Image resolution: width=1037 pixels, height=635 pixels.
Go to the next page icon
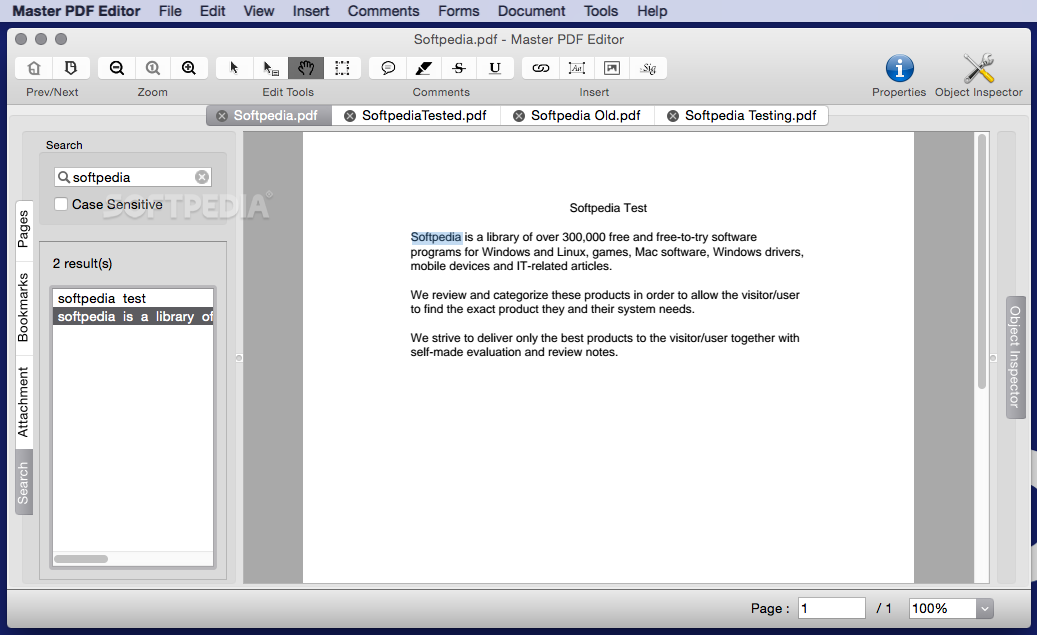pyautogui.click(x=70, y=68)
